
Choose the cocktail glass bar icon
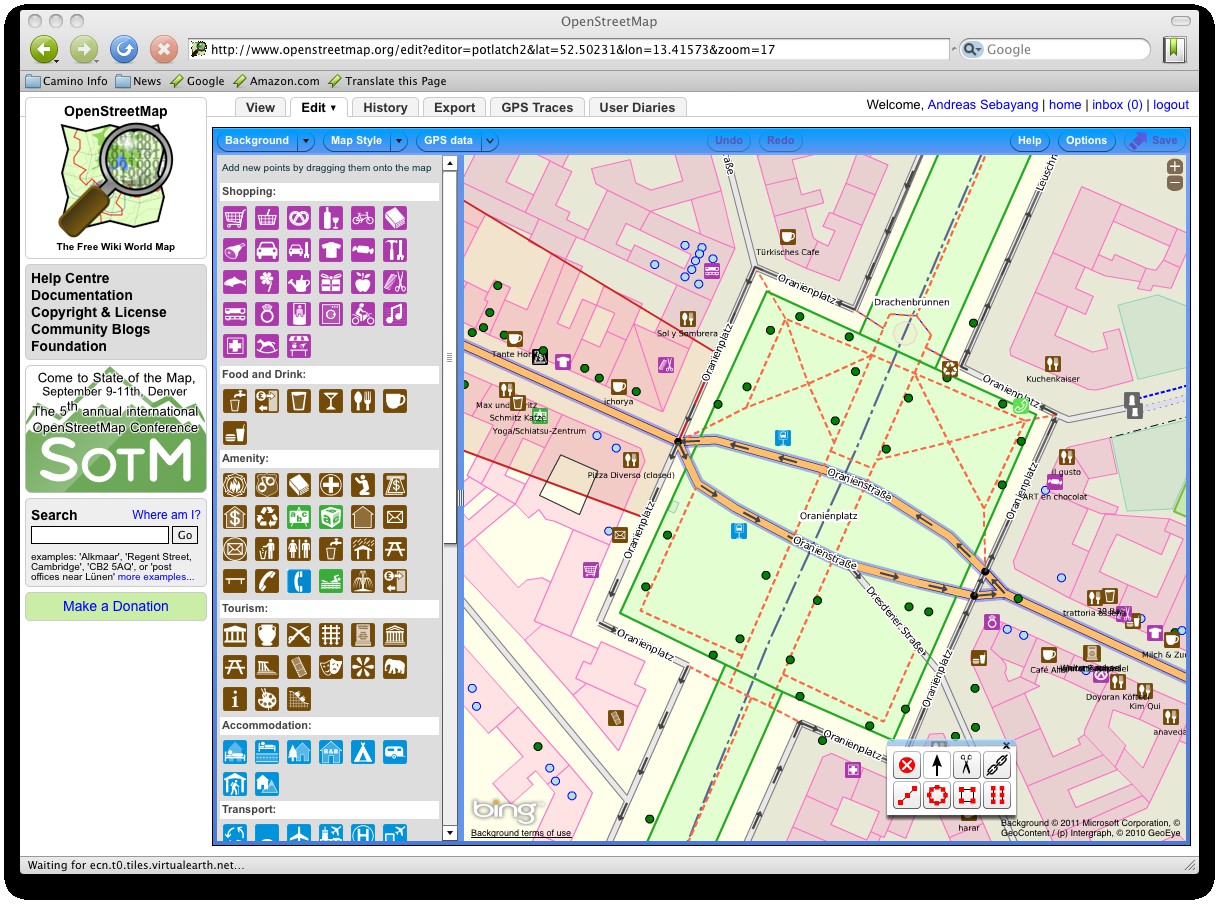pyautogui.click(x=331, y=401)
